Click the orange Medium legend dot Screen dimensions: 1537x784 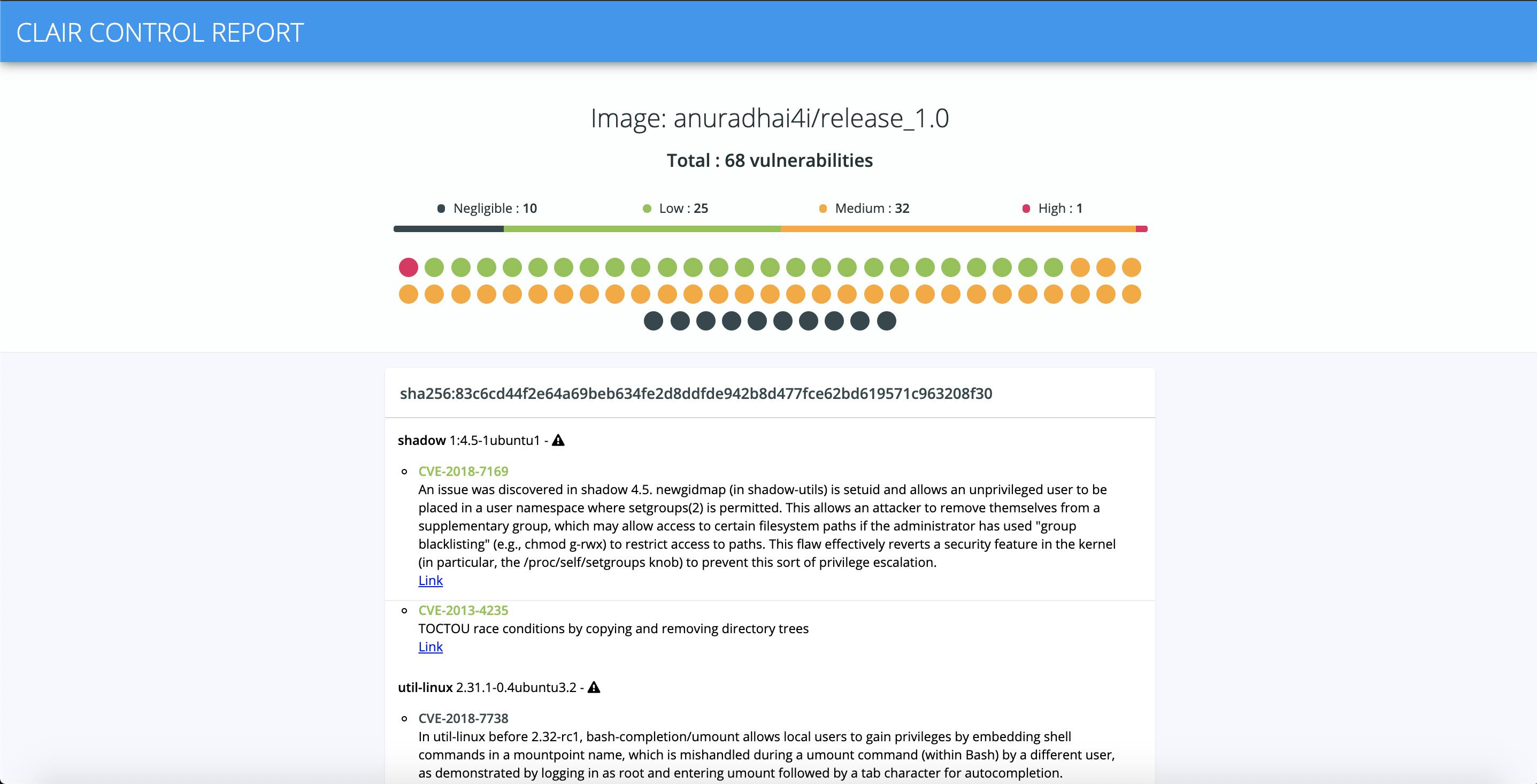point(823,208)
